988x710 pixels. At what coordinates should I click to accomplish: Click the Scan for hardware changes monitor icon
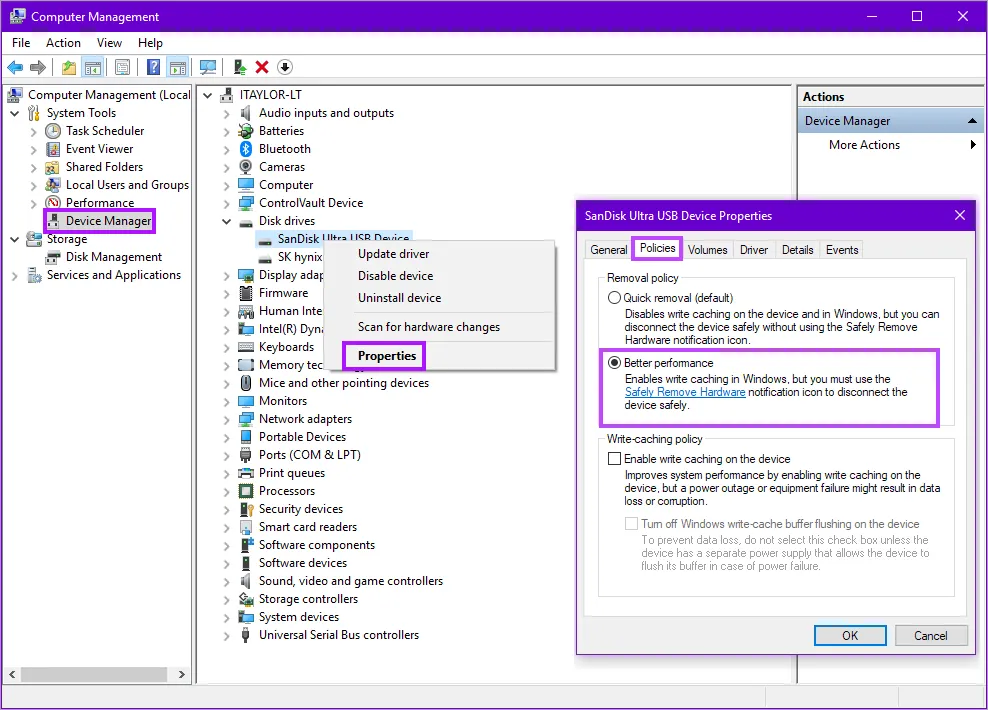(208, 67)
